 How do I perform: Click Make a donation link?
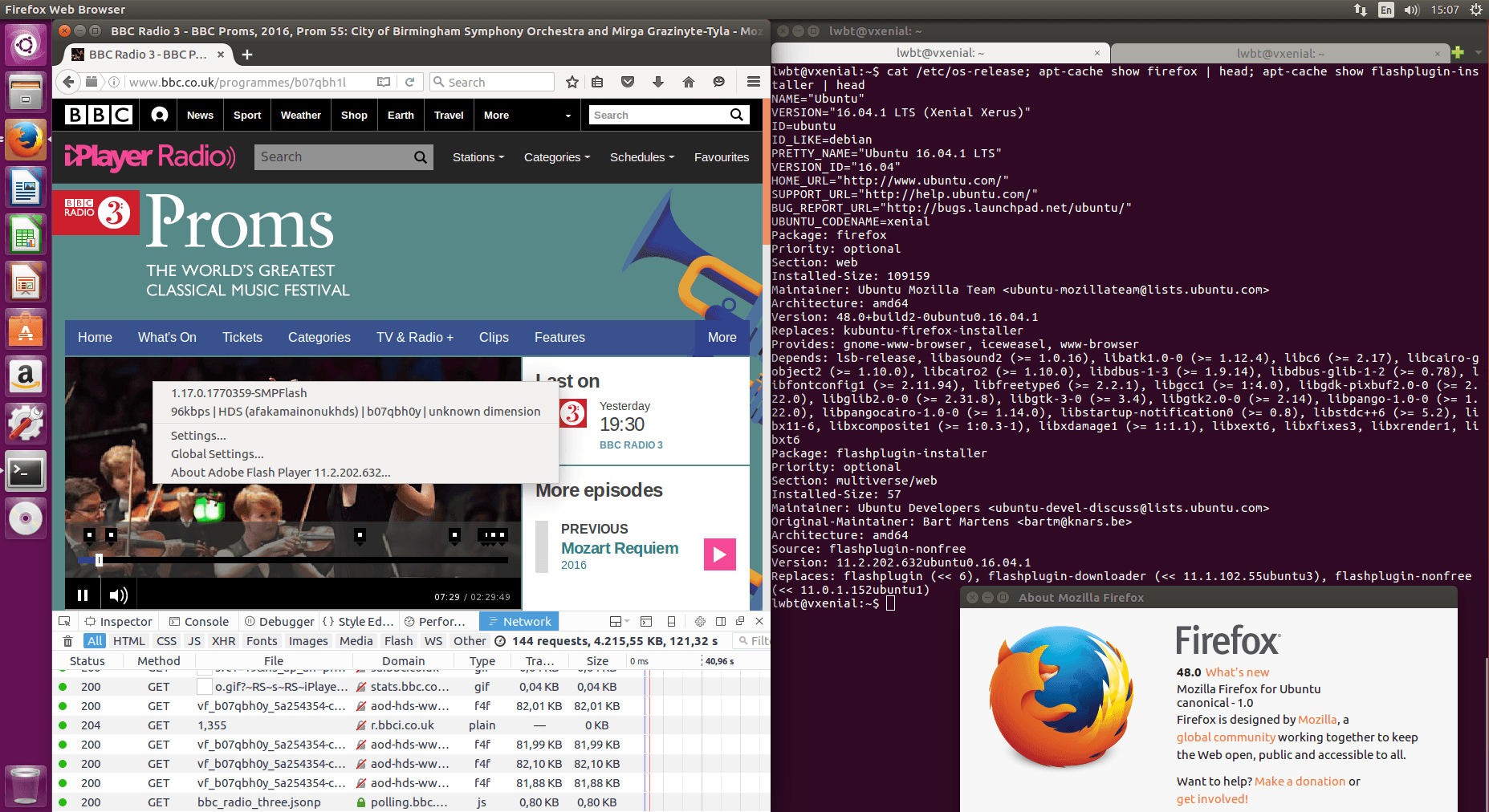pos(1300,782)
